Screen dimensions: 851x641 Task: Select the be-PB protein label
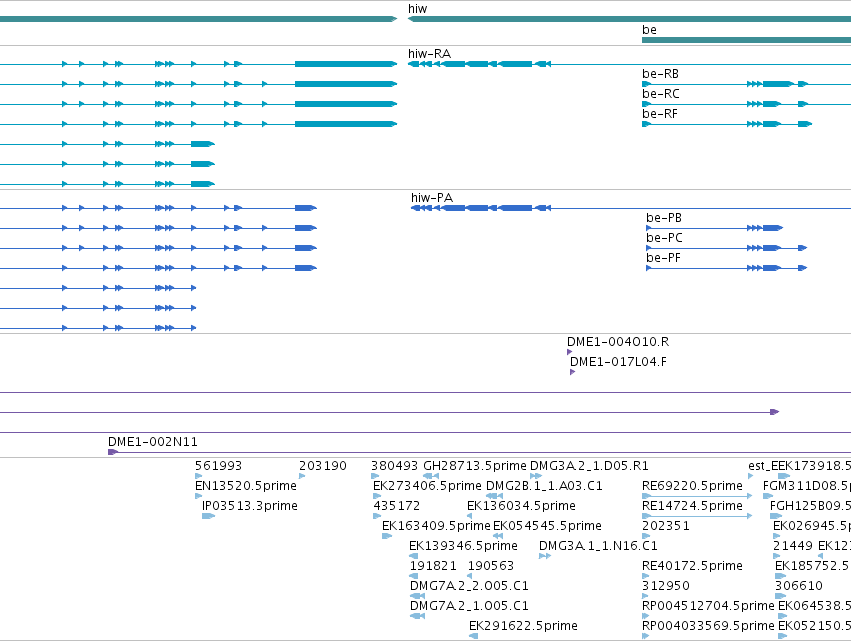(x=664, y=218)
